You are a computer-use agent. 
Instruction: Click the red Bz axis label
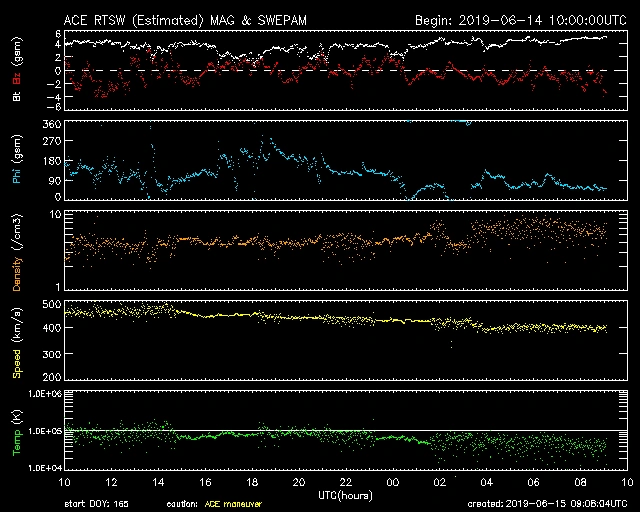16,78
